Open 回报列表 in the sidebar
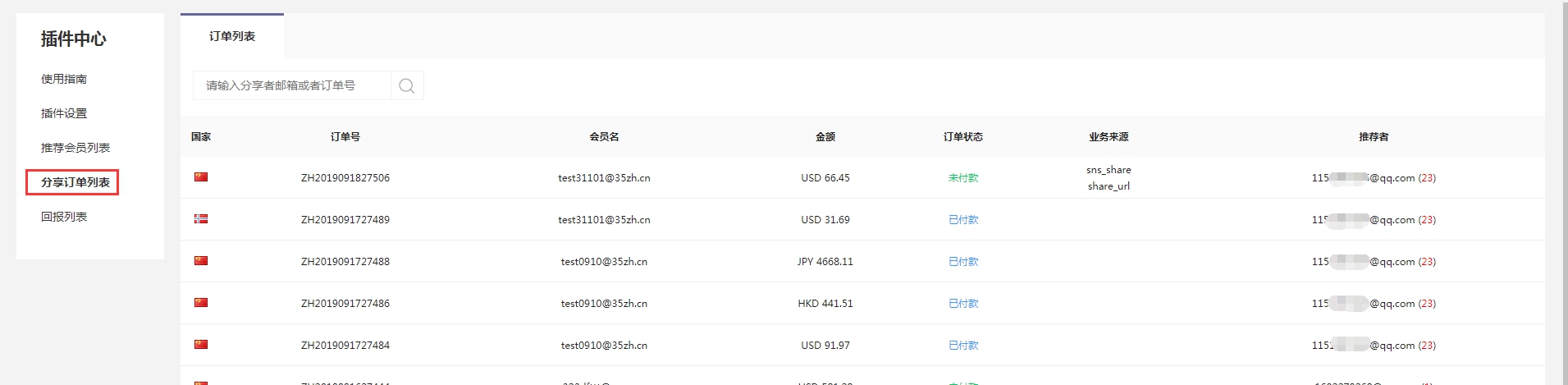The height and width of the screenshot is (385, 1568). click(x=64, y=217)
